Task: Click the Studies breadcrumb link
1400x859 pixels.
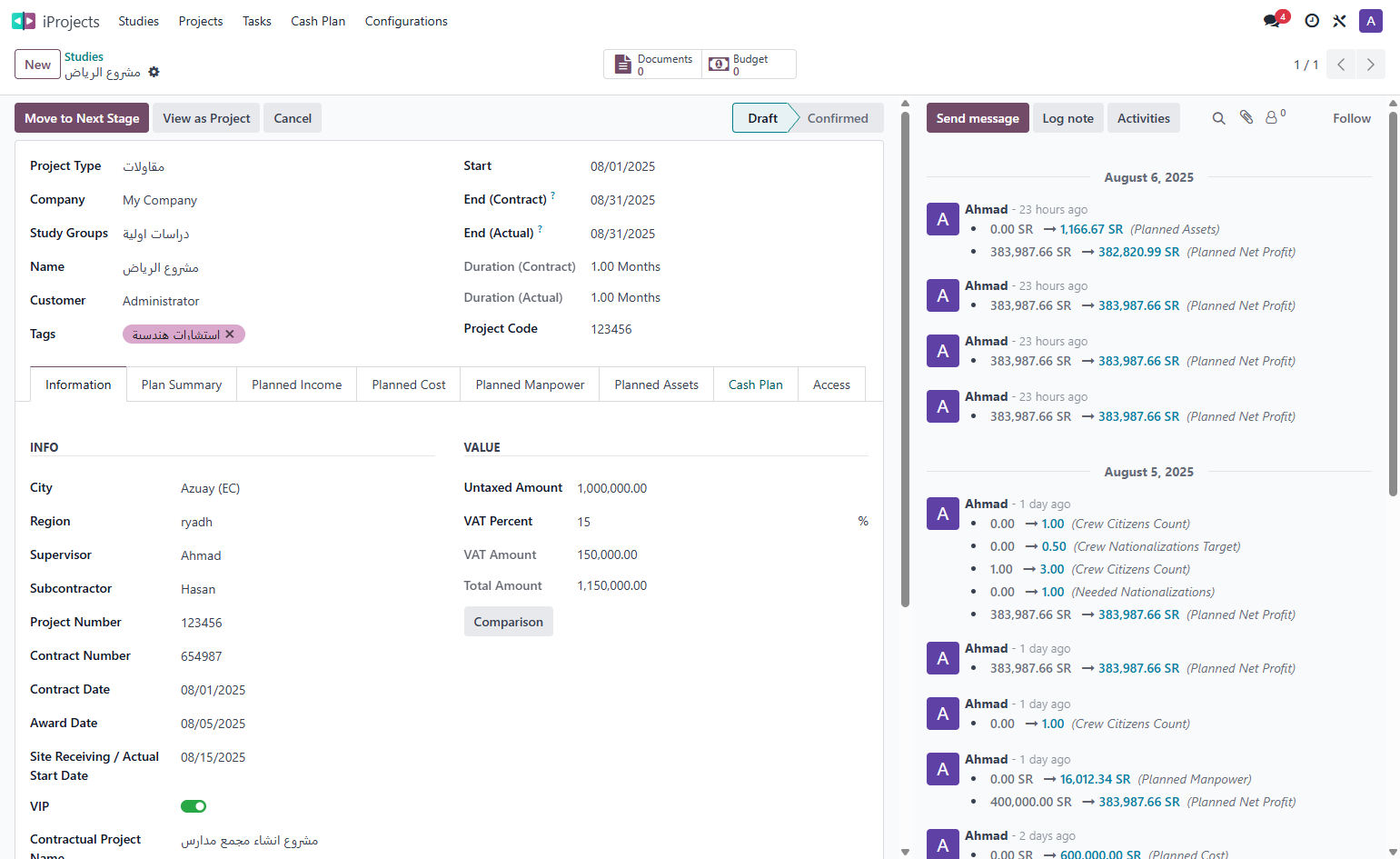Action: point(84,56)
